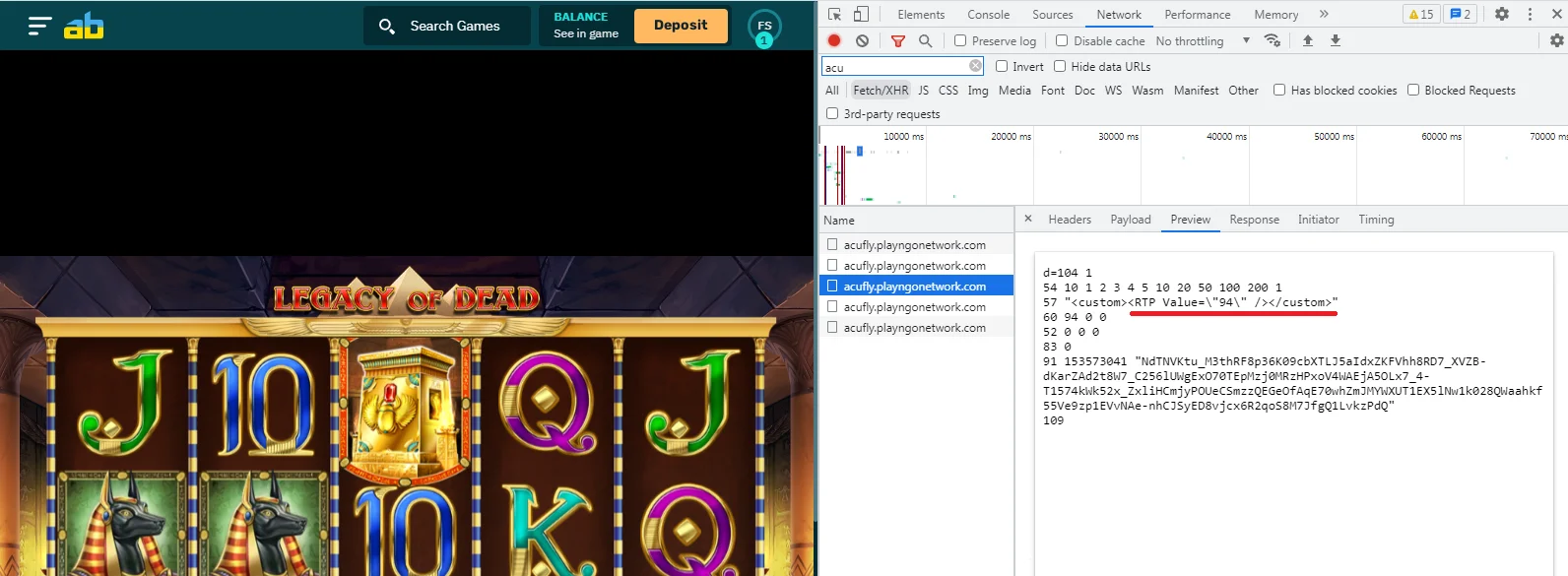The image size is (1568, 576).
Task: Toggle the network filter funnel icon
Action: click(897, 40)
